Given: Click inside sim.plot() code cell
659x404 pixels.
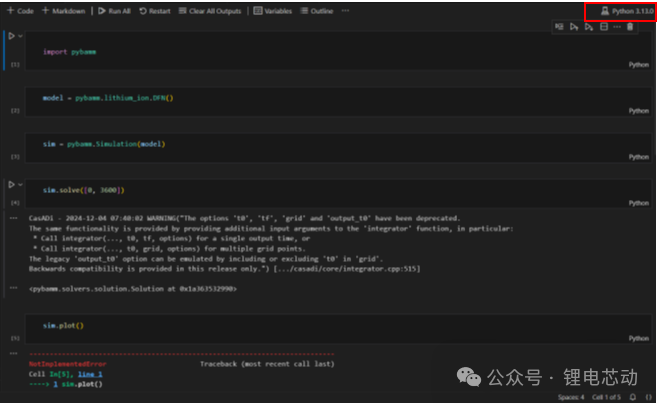Looking at the screenshot, I should 338,328.
